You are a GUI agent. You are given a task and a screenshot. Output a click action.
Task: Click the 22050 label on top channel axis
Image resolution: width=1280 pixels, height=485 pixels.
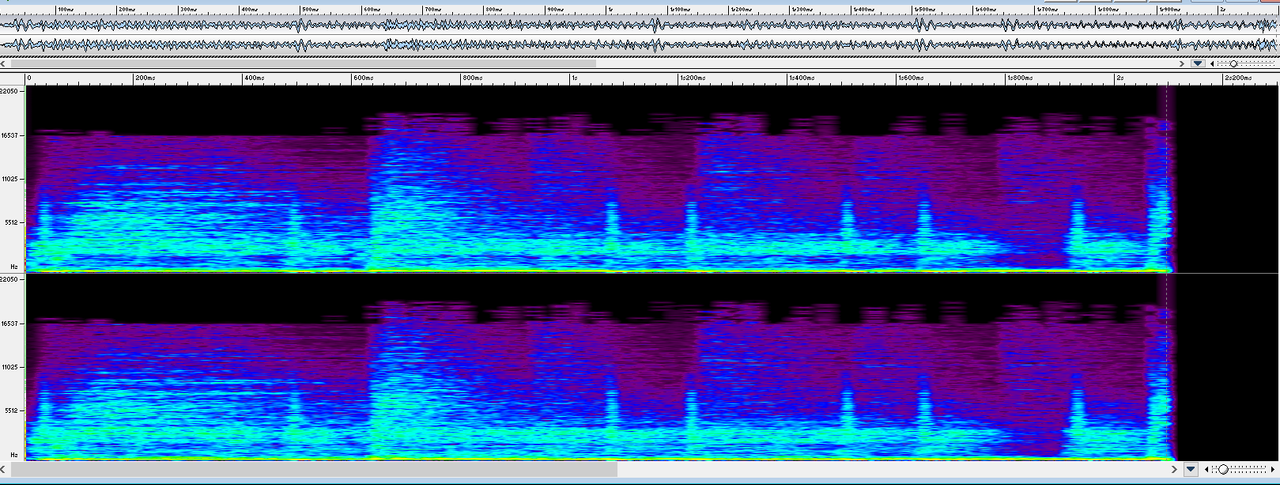pyautogui.click(x=9, y=91)
